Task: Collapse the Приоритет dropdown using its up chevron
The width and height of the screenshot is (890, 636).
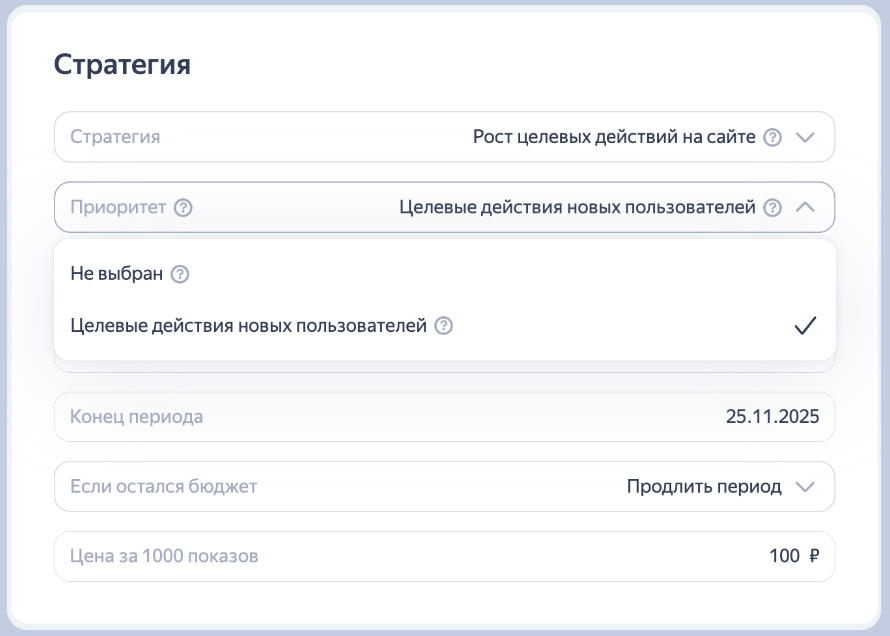Action: (805, 208)
